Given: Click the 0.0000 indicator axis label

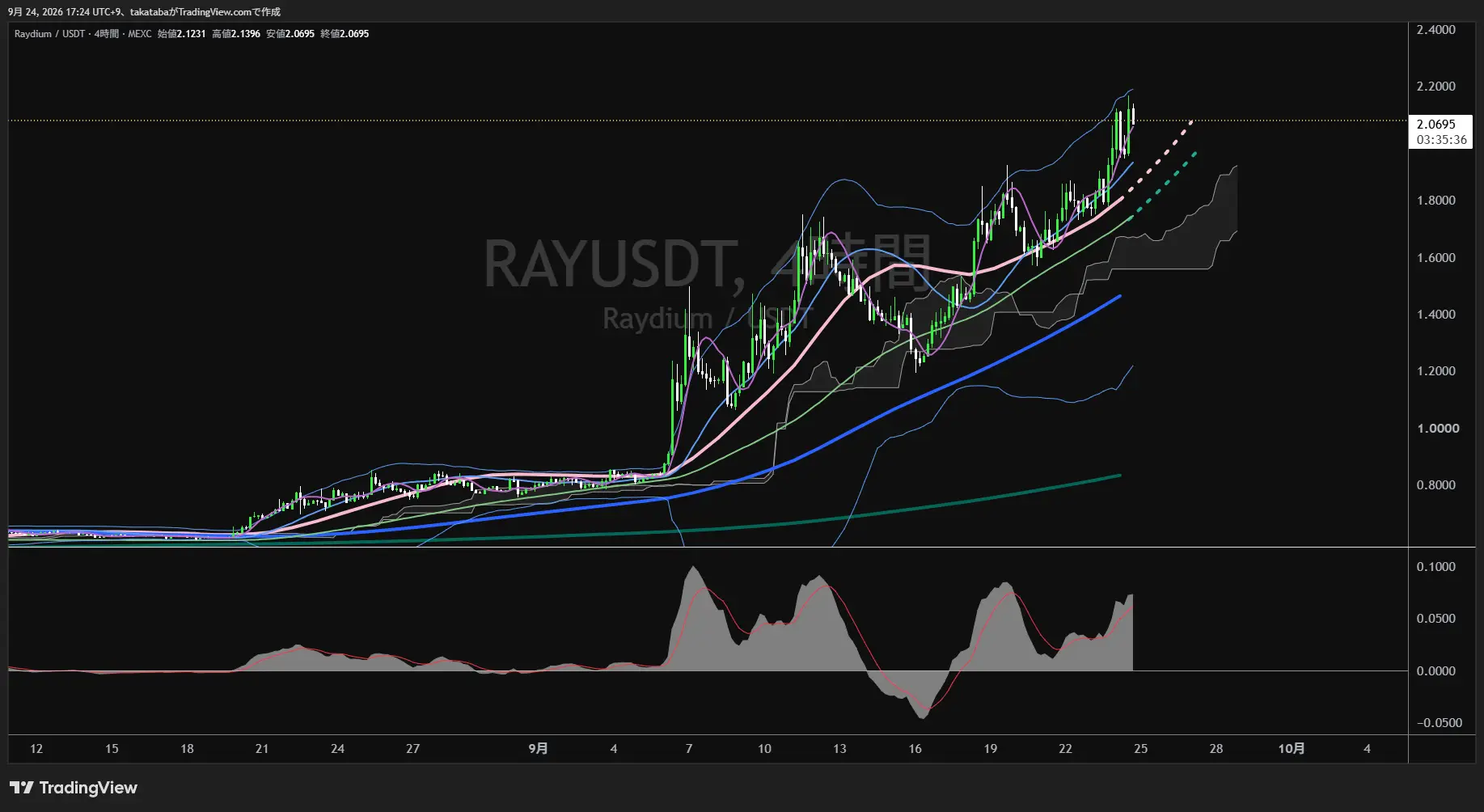Looking at the screenshot, I should click(1436, 671).
